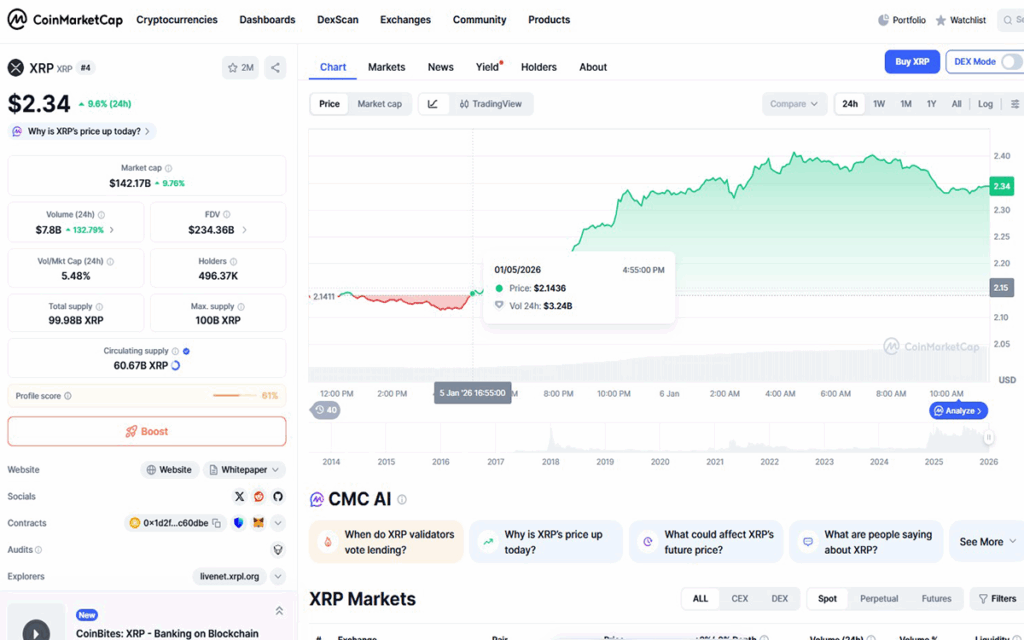The width and height of the screenshot is (1024, 640).
Task: Open XRP GitHub social icon
Action: point(278,496)
